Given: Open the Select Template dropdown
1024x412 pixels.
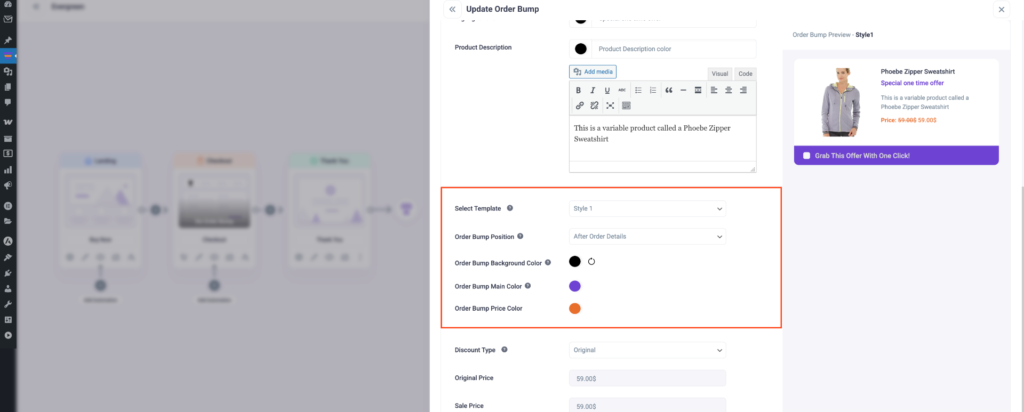Looking at the screenshot, I should click(x=647, y=209).
